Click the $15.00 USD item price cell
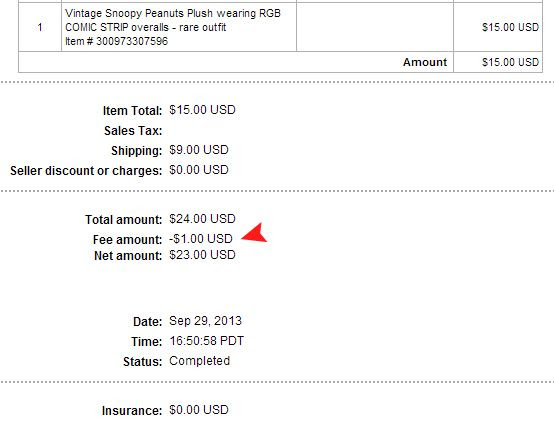This screenshot has width=554, height=423. (x=510, y=27)
